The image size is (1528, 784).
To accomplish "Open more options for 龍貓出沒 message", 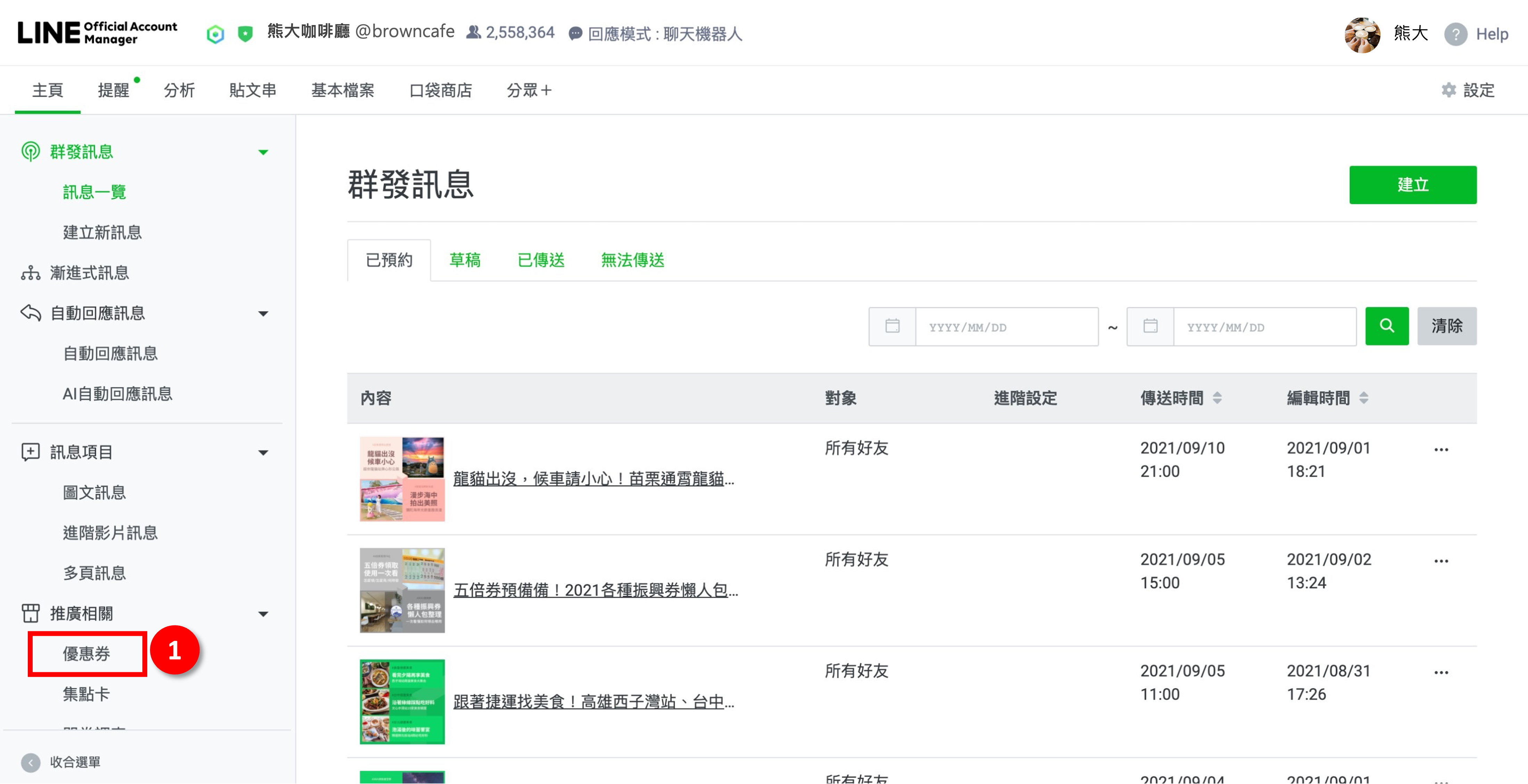I will coord(1441,450).
